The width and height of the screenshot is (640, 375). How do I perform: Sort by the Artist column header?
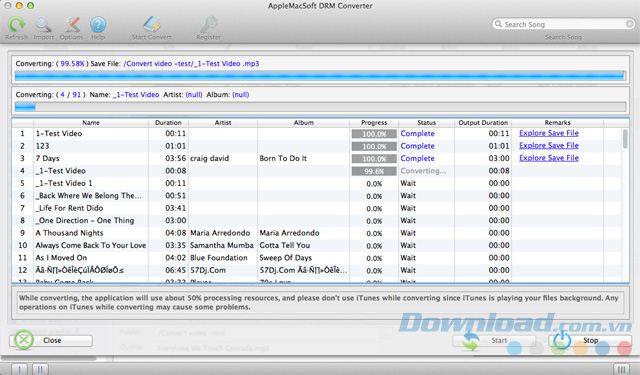click(x=223, y=122)
